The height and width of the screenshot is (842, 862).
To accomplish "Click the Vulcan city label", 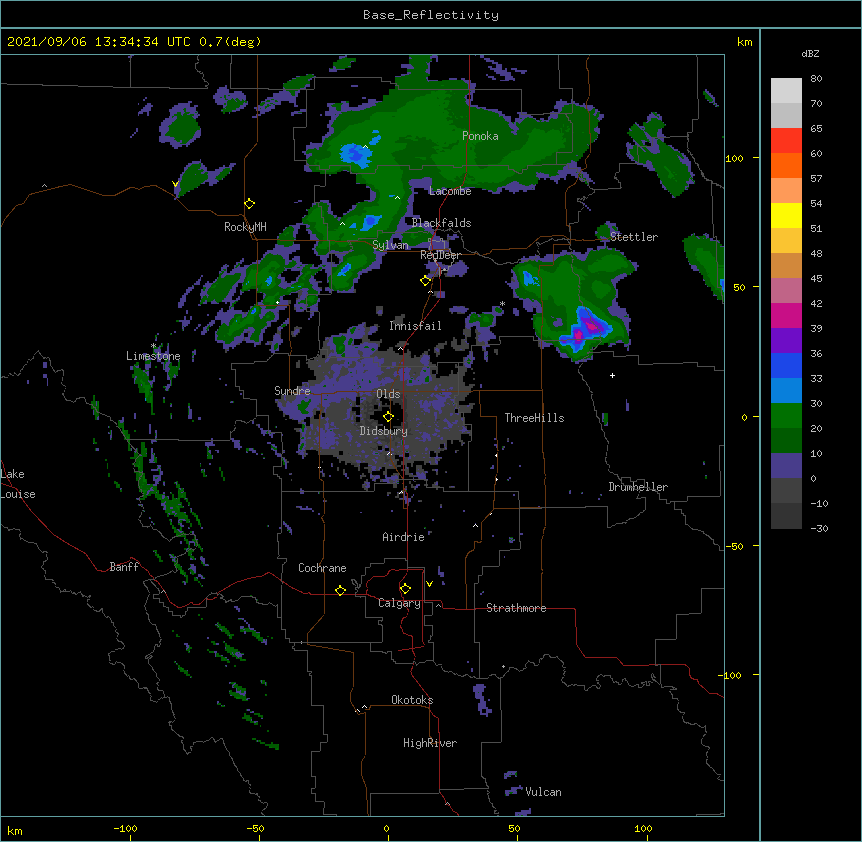I will (x=544, y=792).
